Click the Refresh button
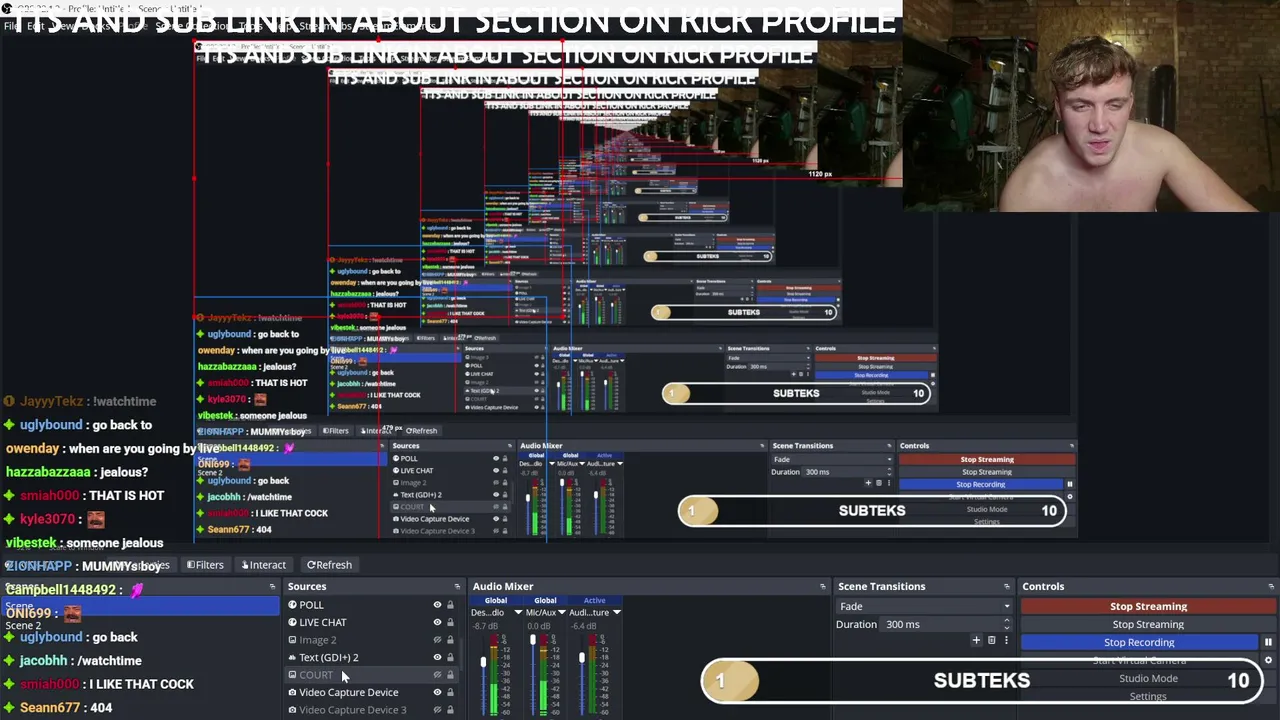Image resolution: width=1280 pixels, height=720 pixels. 329,565
